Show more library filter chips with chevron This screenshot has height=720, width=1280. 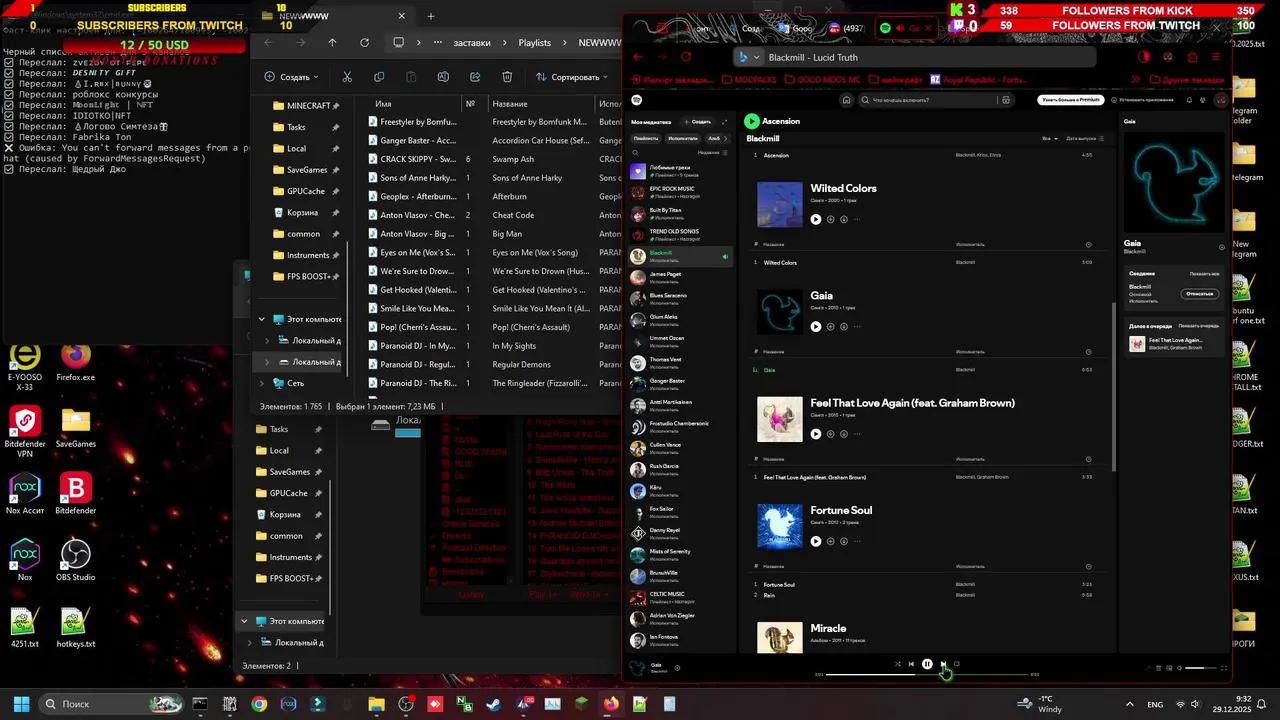tap(725, 138)
